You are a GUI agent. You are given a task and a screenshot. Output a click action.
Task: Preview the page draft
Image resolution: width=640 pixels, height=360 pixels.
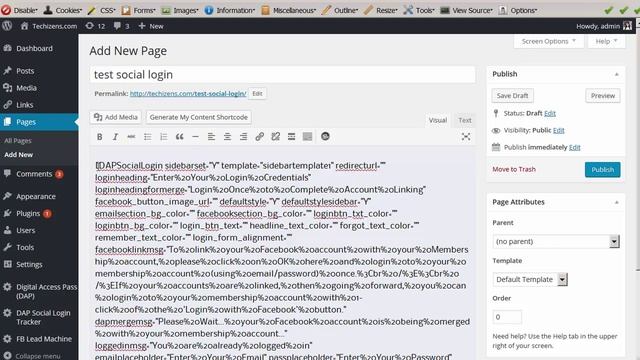602,96
